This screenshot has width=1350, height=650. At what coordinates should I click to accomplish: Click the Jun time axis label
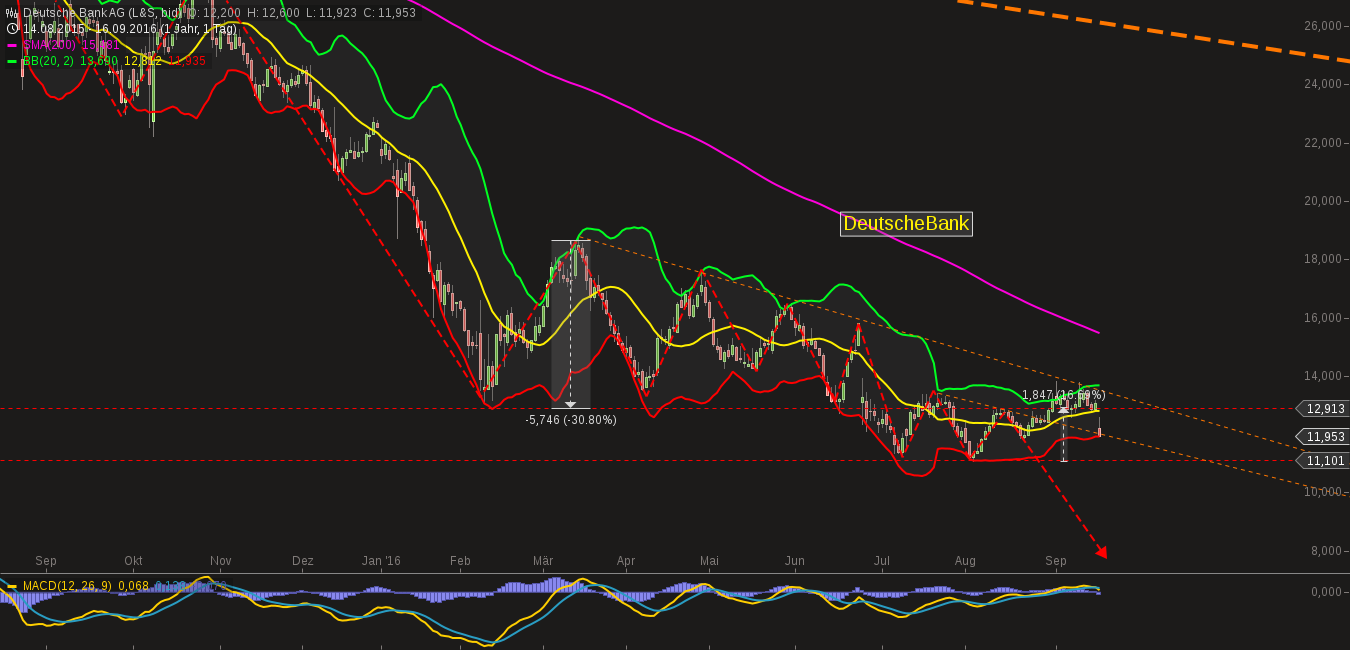[x=795, y=561]
